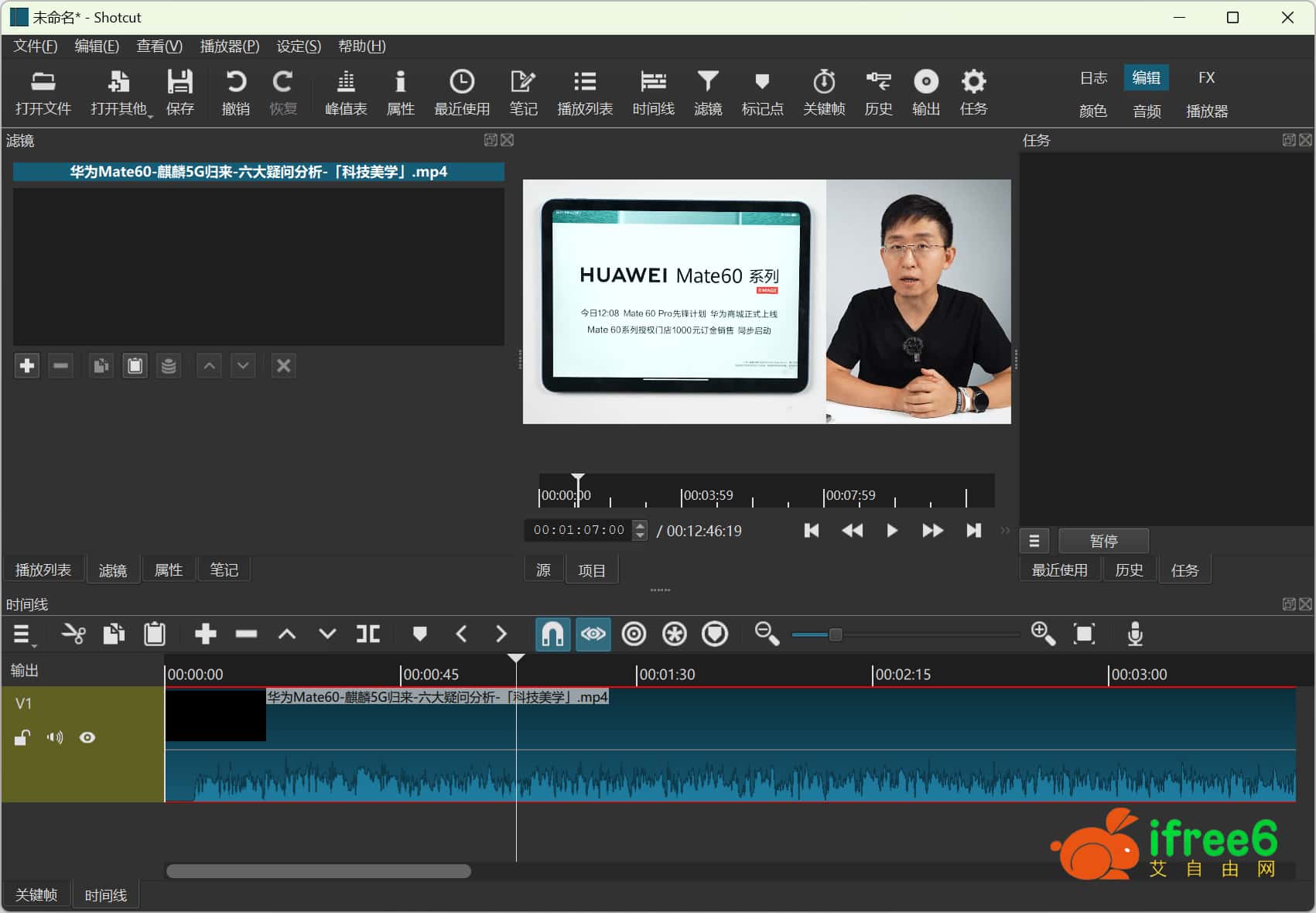Viewport: 1316px width, 913px height.
Task: Toggle the V1 track lock
Action: [x=22, y=737]
